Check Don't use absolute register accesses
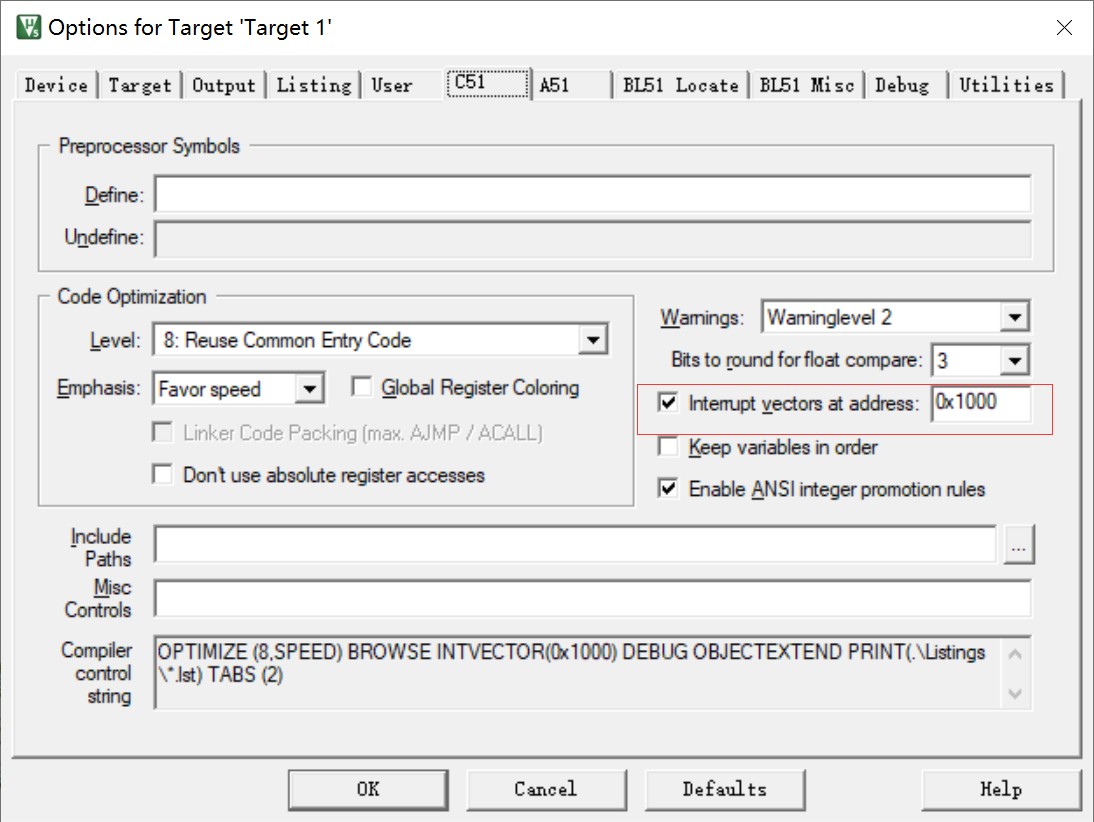The image size is (1094, 822). coord(163,474)
